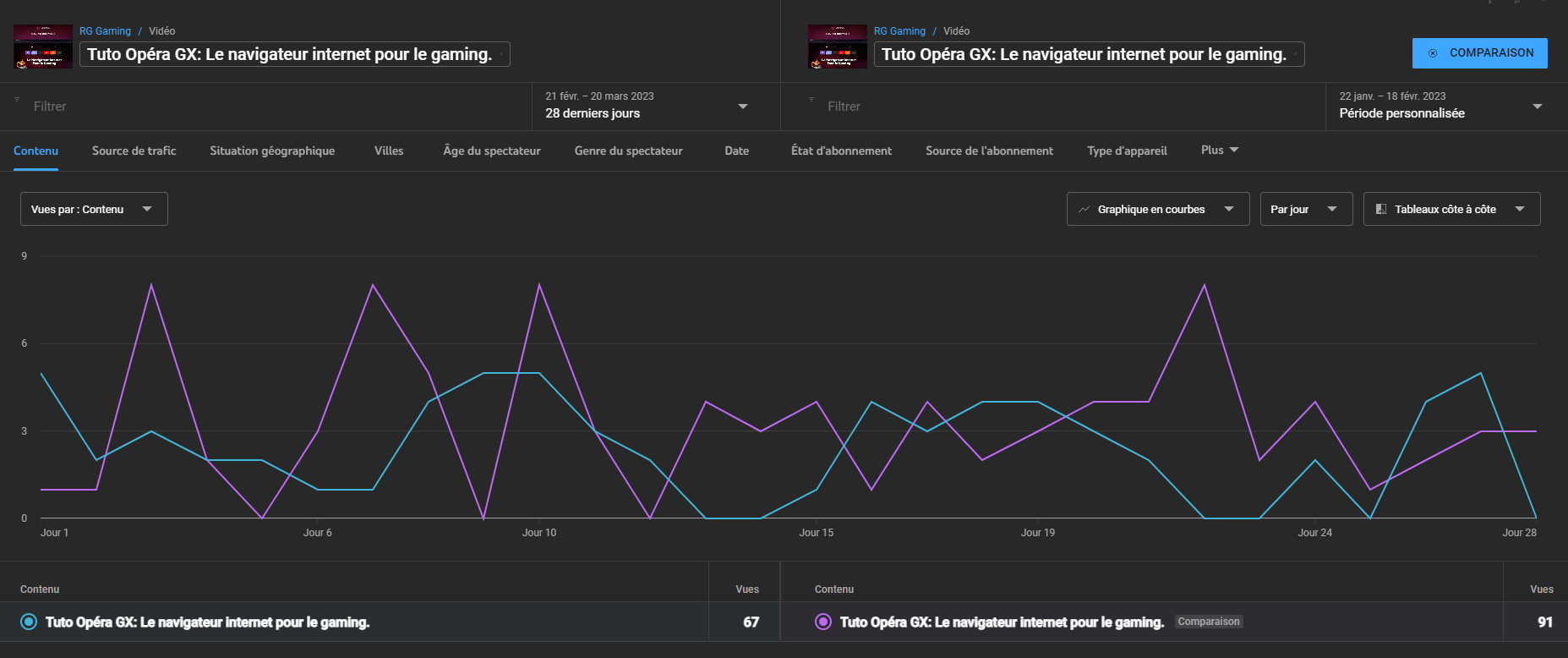Click the Vidéo breadcrumb in the right panel
Screen dimensions: 1568x658
pos(957,30)
